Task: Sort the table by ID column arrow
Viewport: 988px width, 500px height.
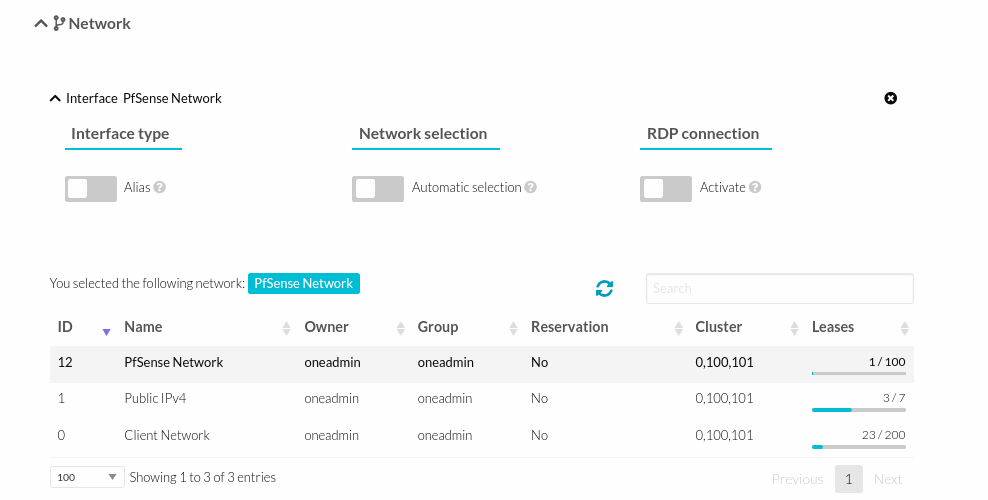Action: pyautogui.click(x=106, y=329)
